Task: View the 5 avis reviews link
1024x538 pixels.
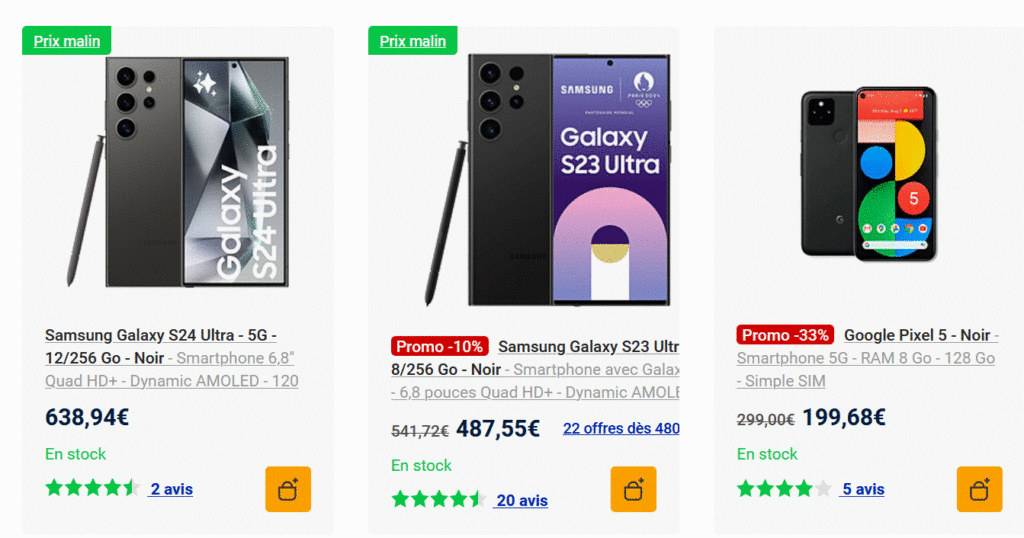Action: 863,489
